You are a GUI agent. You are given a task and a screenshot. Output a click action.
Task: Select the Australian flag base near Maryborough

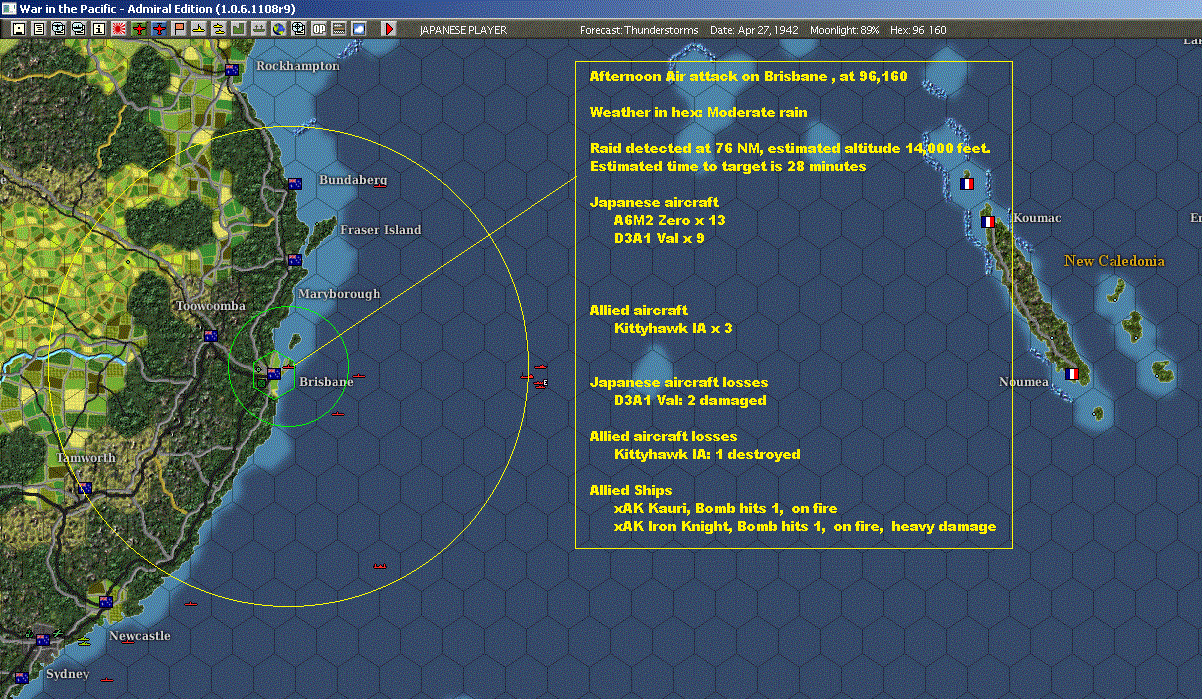[295, 260]
